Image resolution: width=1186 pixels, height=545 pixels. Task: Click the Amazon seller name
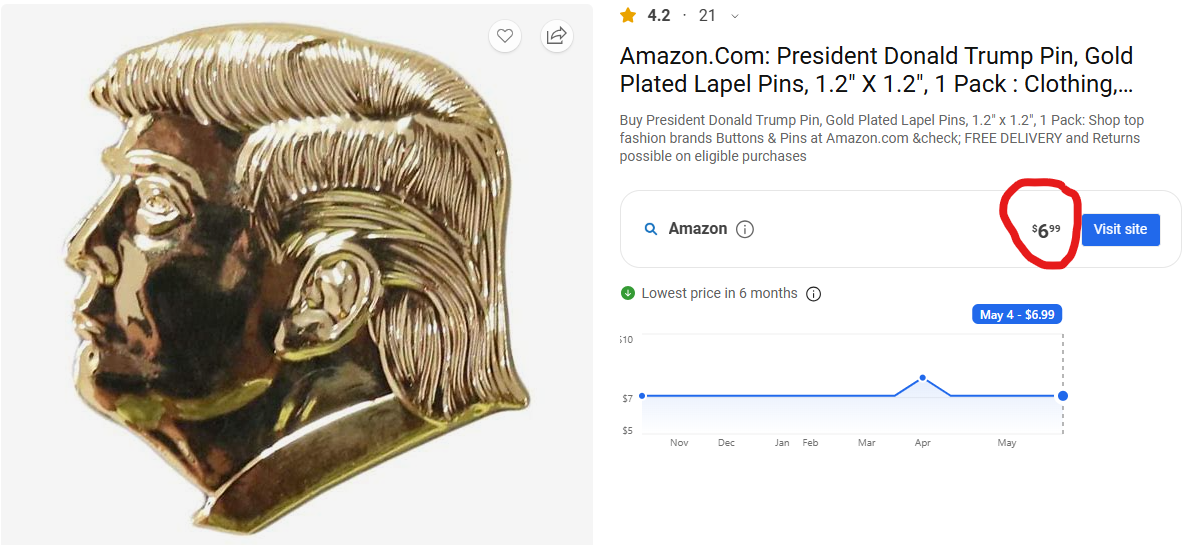pos(697,229)
